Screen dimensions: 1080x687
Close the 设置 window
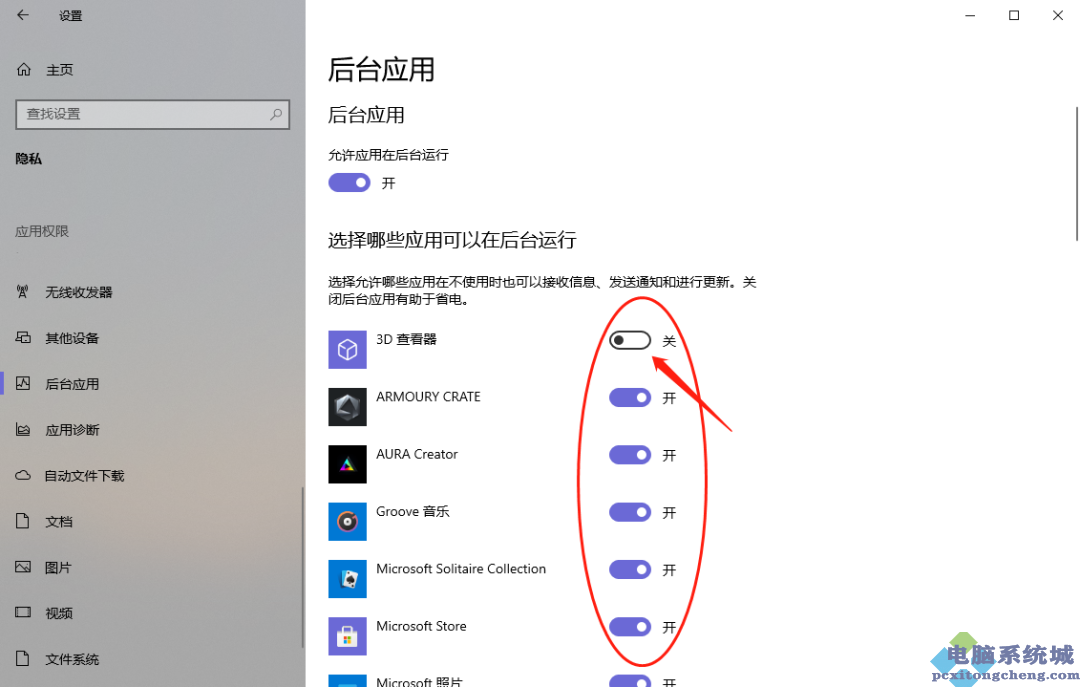point(1058,15)
